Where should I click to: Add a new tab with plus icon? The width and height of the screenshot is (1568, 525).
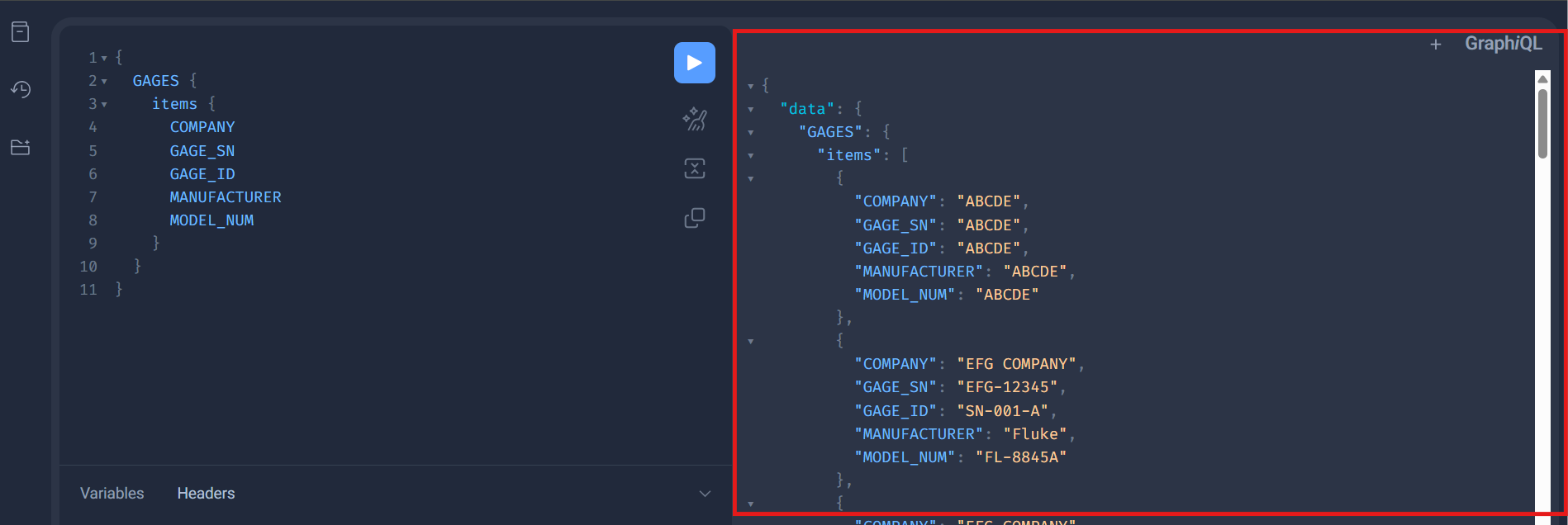(x=1436, y=45)
